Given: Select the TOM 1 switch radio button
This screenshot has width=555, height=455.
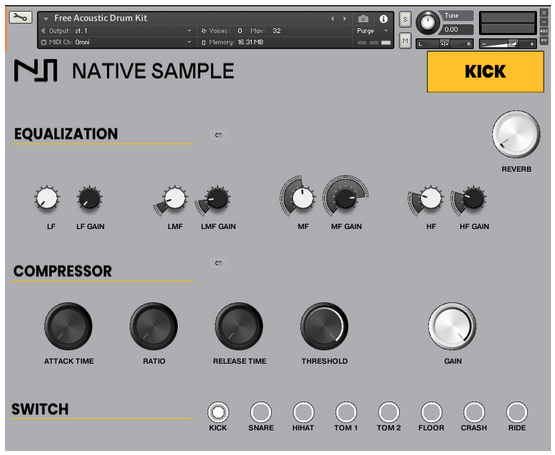Looking at the screenshot, I should [346, 413].
